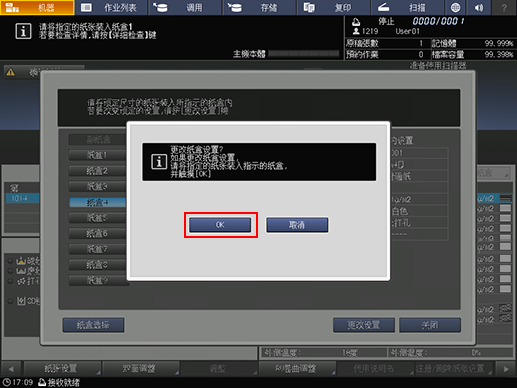The height and width of the screenshot is (388, 517).
Task: Open the 存储 store tab
Action: (260, 7)
